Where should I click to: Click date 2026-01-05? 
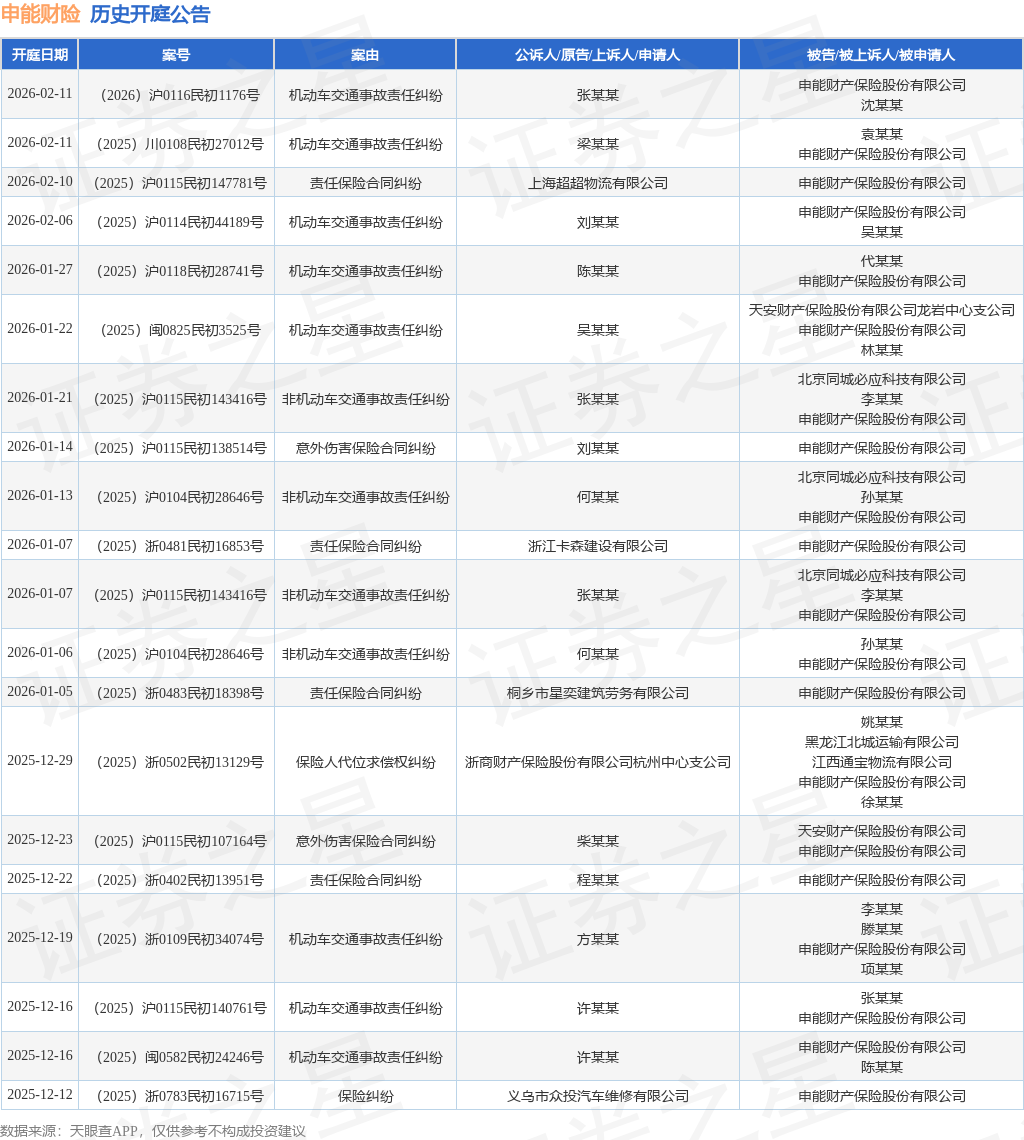40,691
